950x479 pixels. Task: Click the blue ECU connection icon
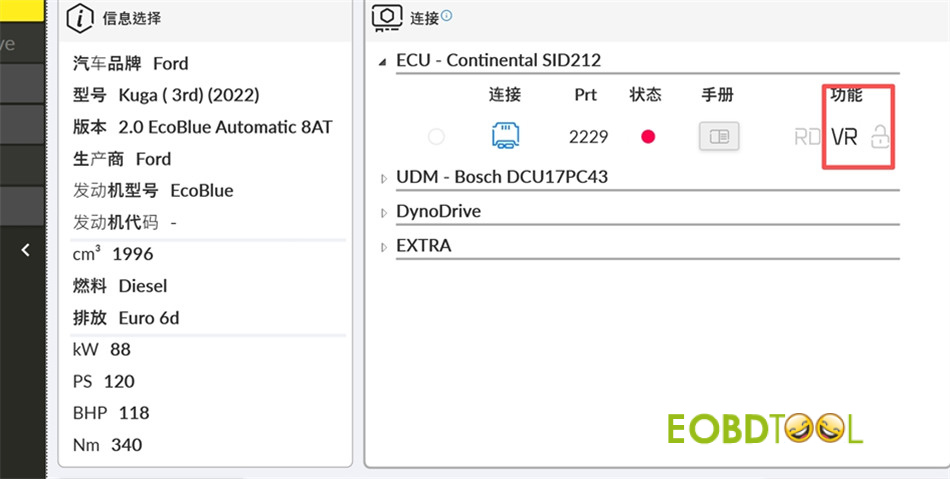pos(505,136)
